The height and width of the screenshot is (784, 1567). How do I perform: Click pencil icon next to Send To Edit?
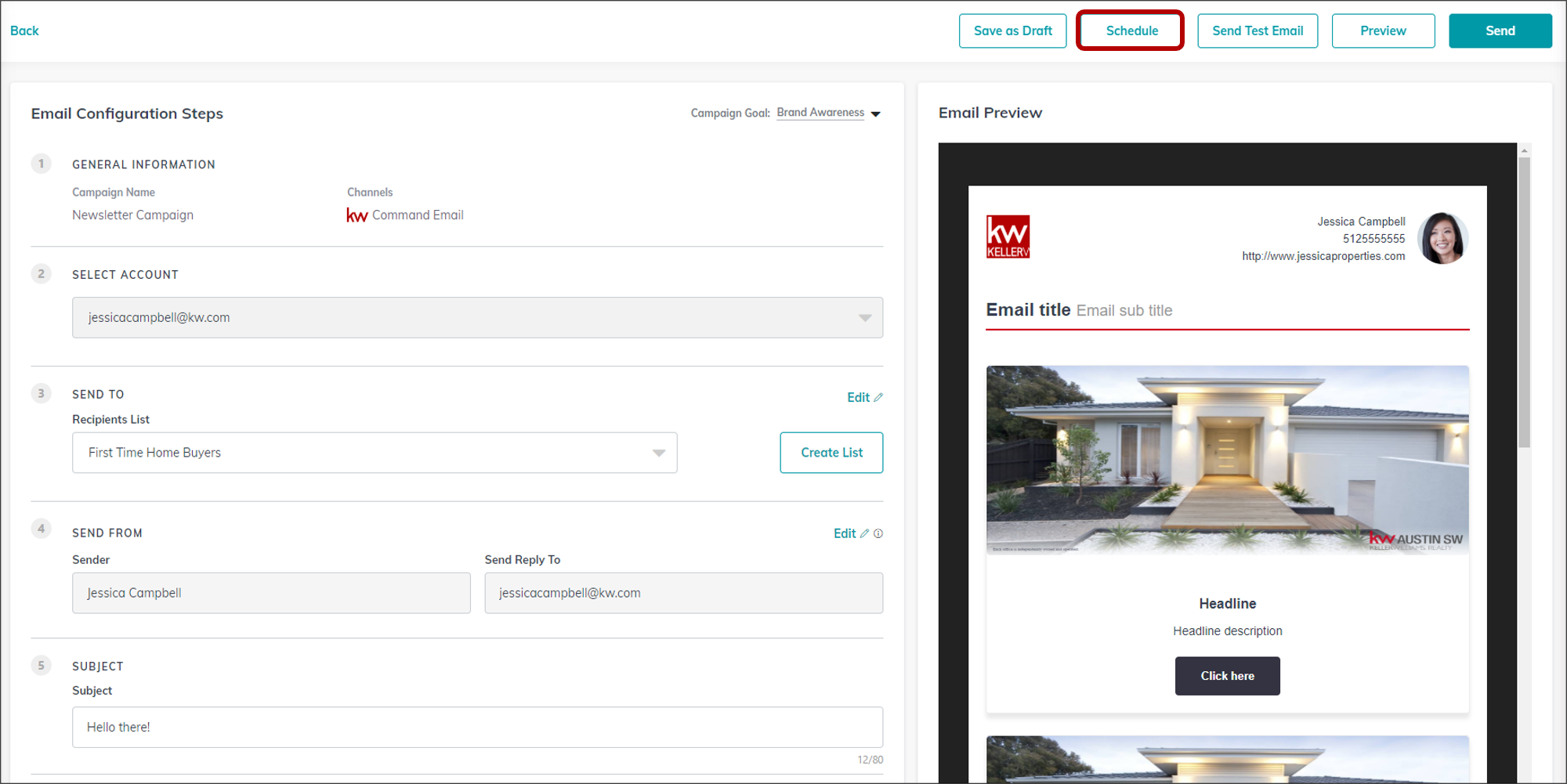pyautogui.click(x=878, y=397)
